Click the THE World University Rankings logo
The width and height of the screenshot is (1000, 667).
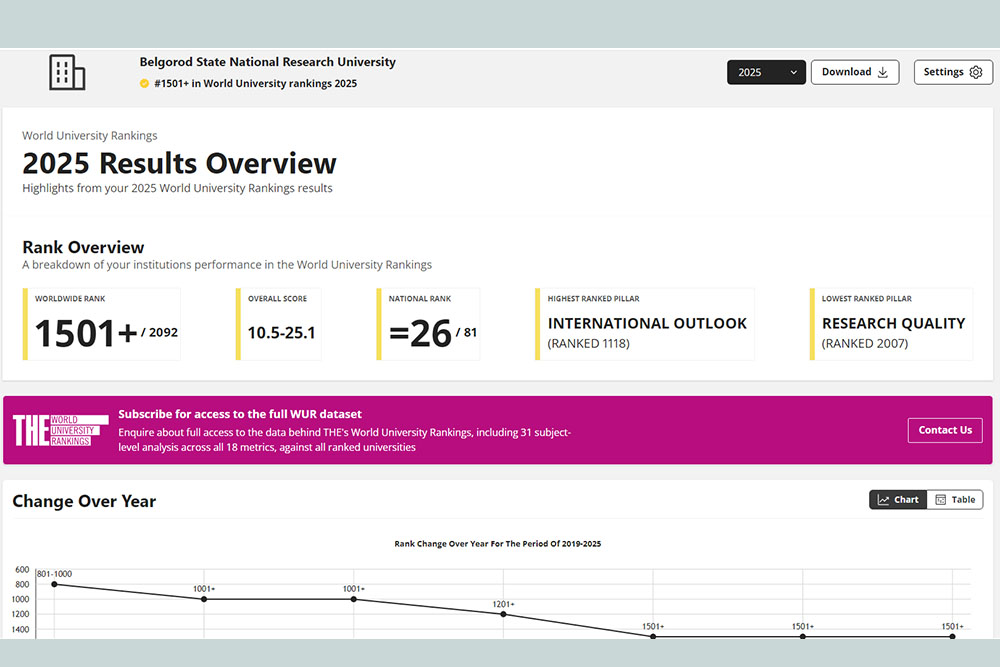[x=61, y=430]
